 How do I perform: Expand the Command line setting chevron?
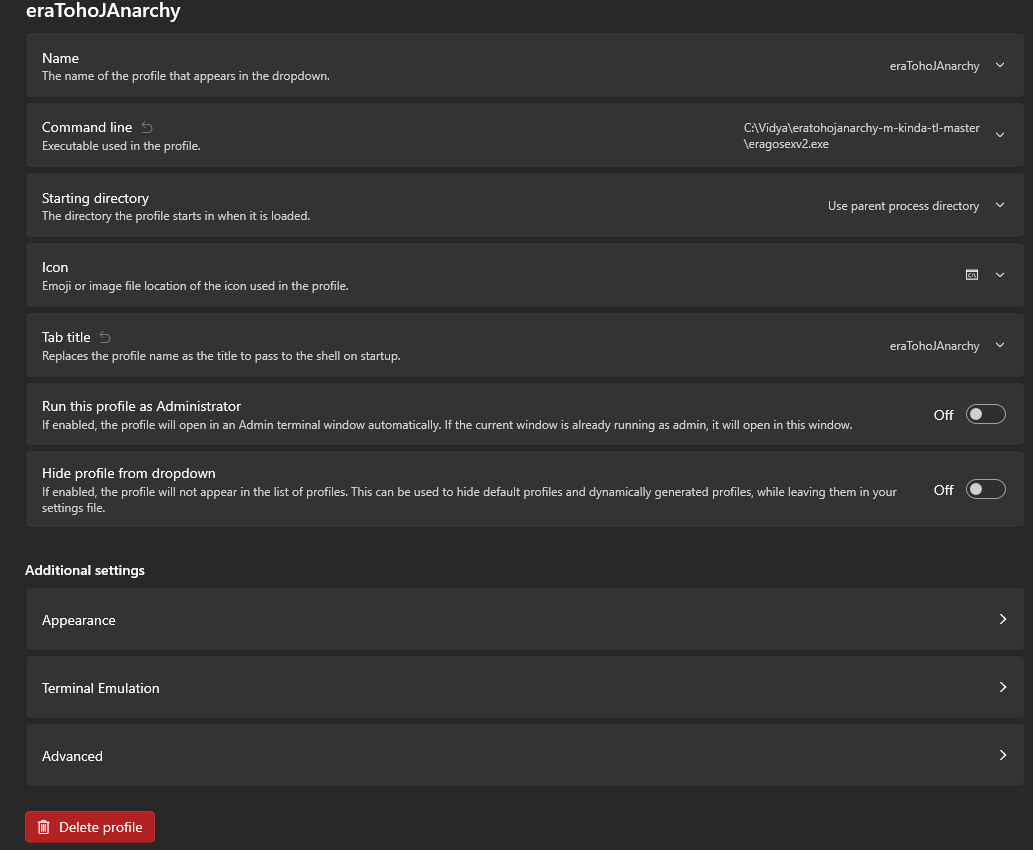click(1000, 135)
